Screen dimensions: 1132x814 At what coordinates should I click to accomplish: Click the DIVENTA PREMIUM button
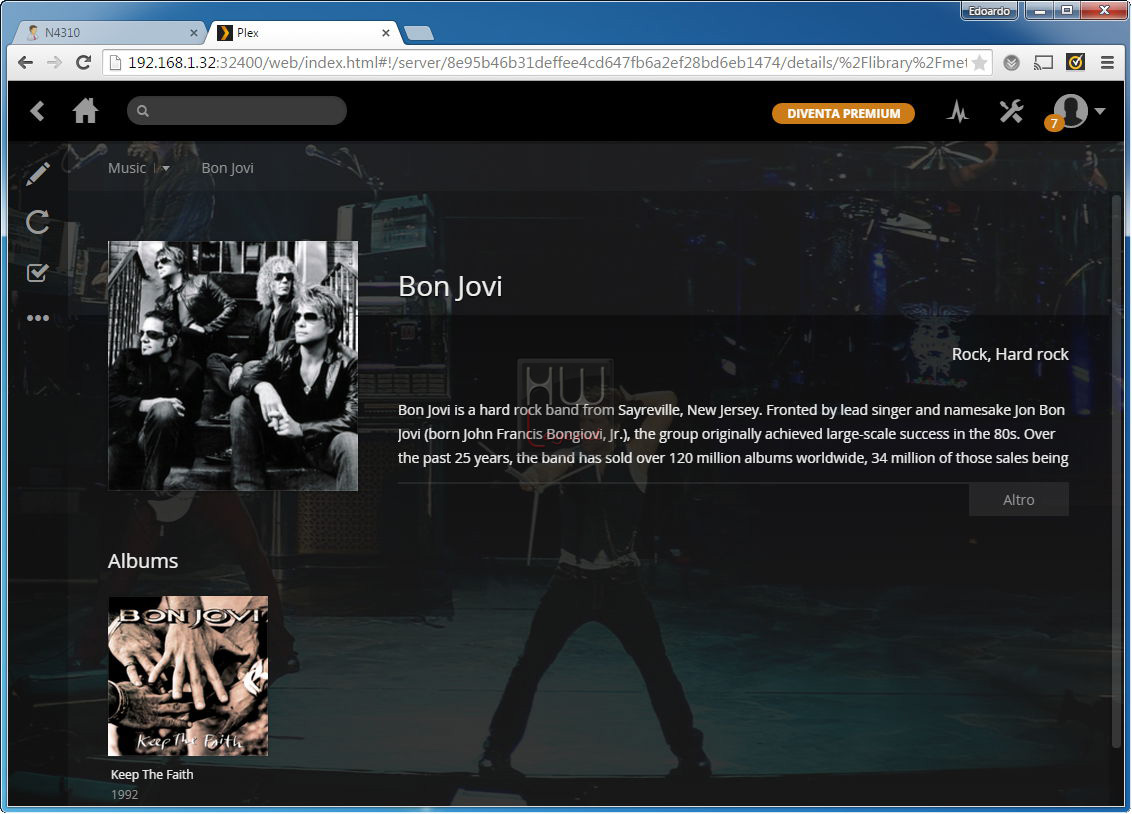[843, 113]
